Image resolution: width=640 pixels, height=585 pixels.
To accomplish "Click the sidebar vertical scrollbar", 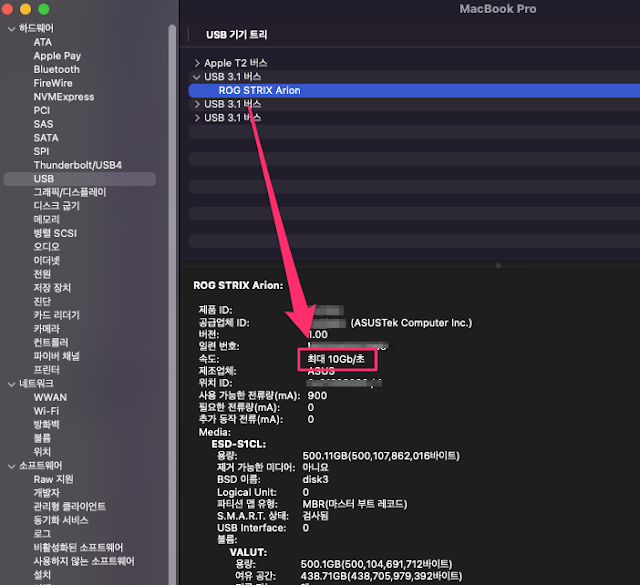I will pyautogui.click(x=172, y=304).
